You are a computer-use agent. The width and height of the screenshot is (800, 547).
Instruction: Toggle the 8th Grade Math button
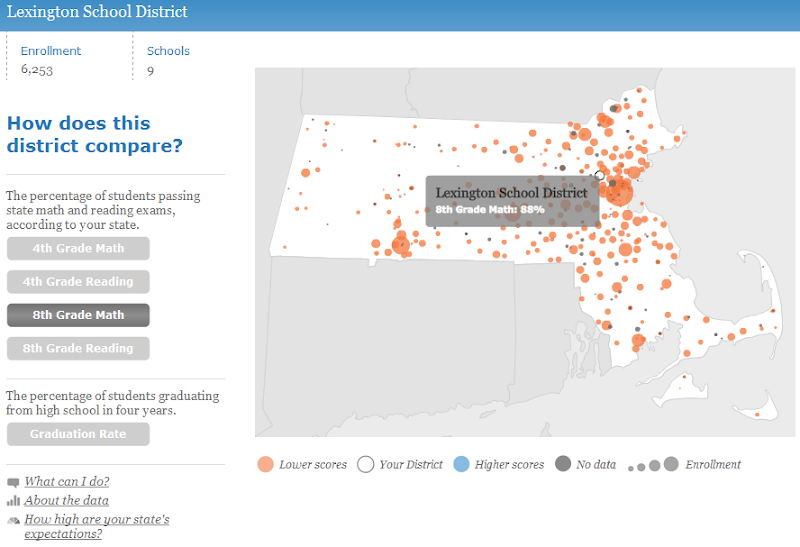78,315
